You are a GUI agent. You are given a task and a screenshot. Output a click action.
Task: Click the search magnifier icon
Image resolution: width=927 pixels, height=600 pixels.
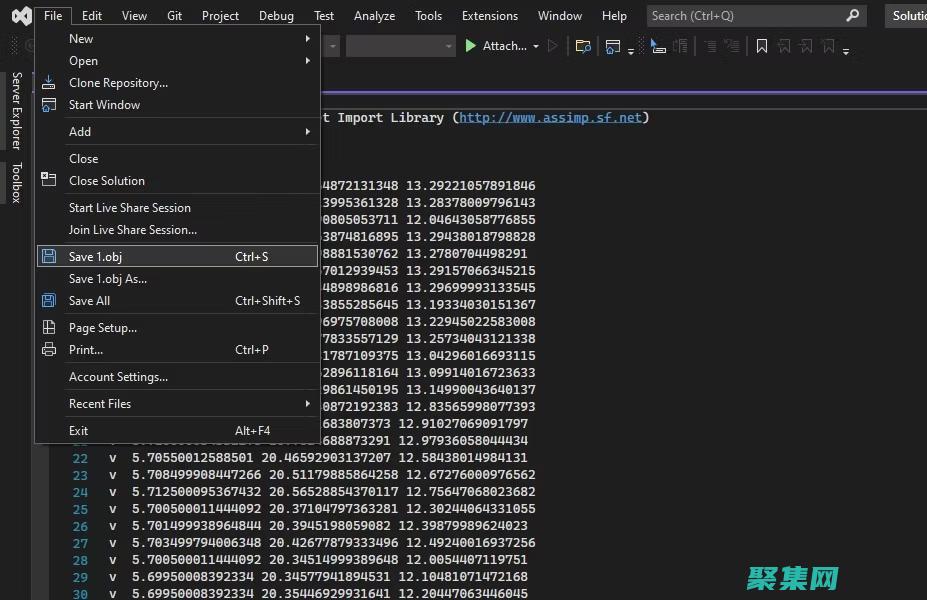point(852,16)
